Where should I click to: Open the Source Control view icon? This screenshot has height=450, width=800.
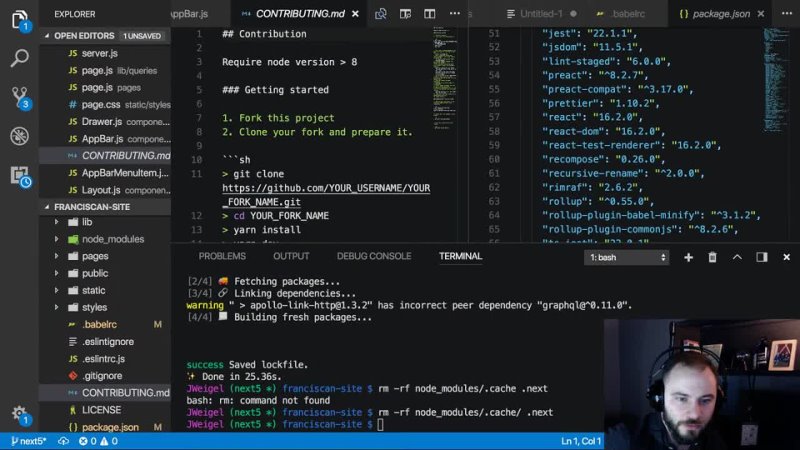pos(19,97)
